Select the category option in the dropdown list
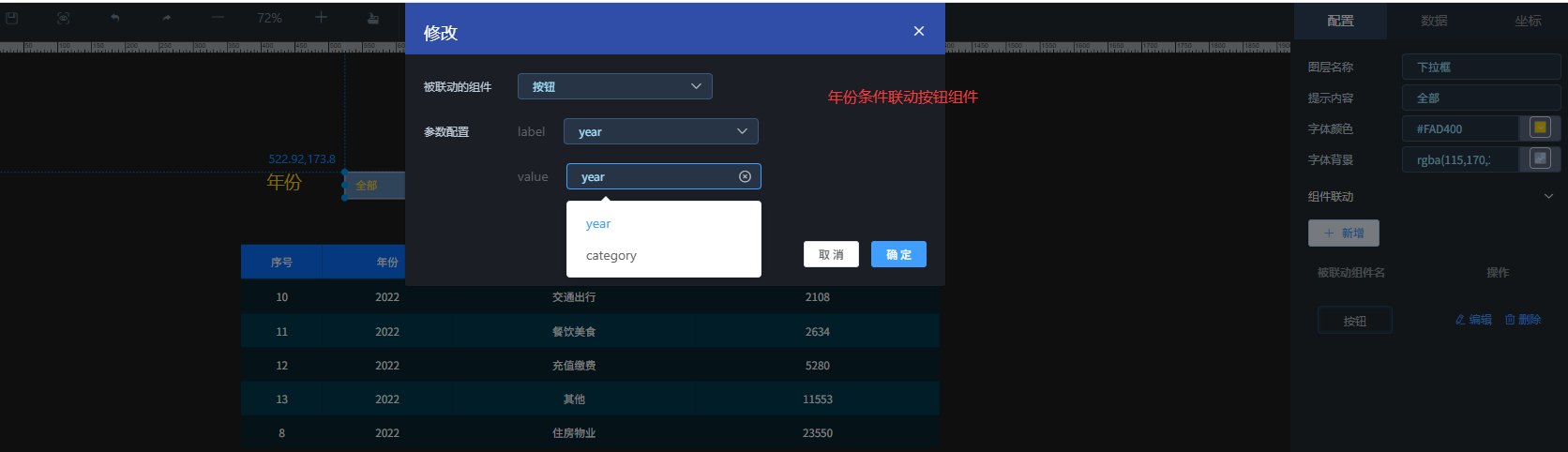1568x452 pixels. point(611,255)
